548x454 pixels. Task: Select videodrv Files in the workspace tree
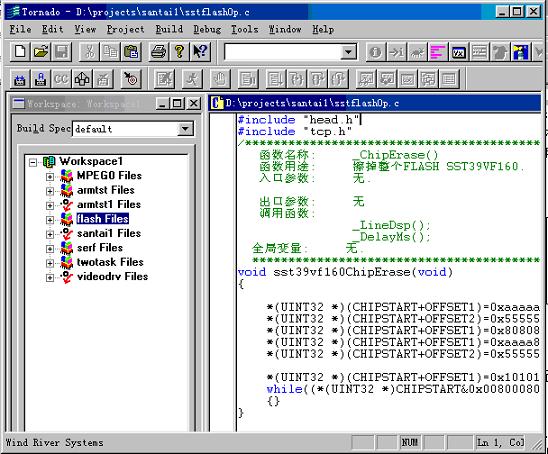(x=112, y=276)
